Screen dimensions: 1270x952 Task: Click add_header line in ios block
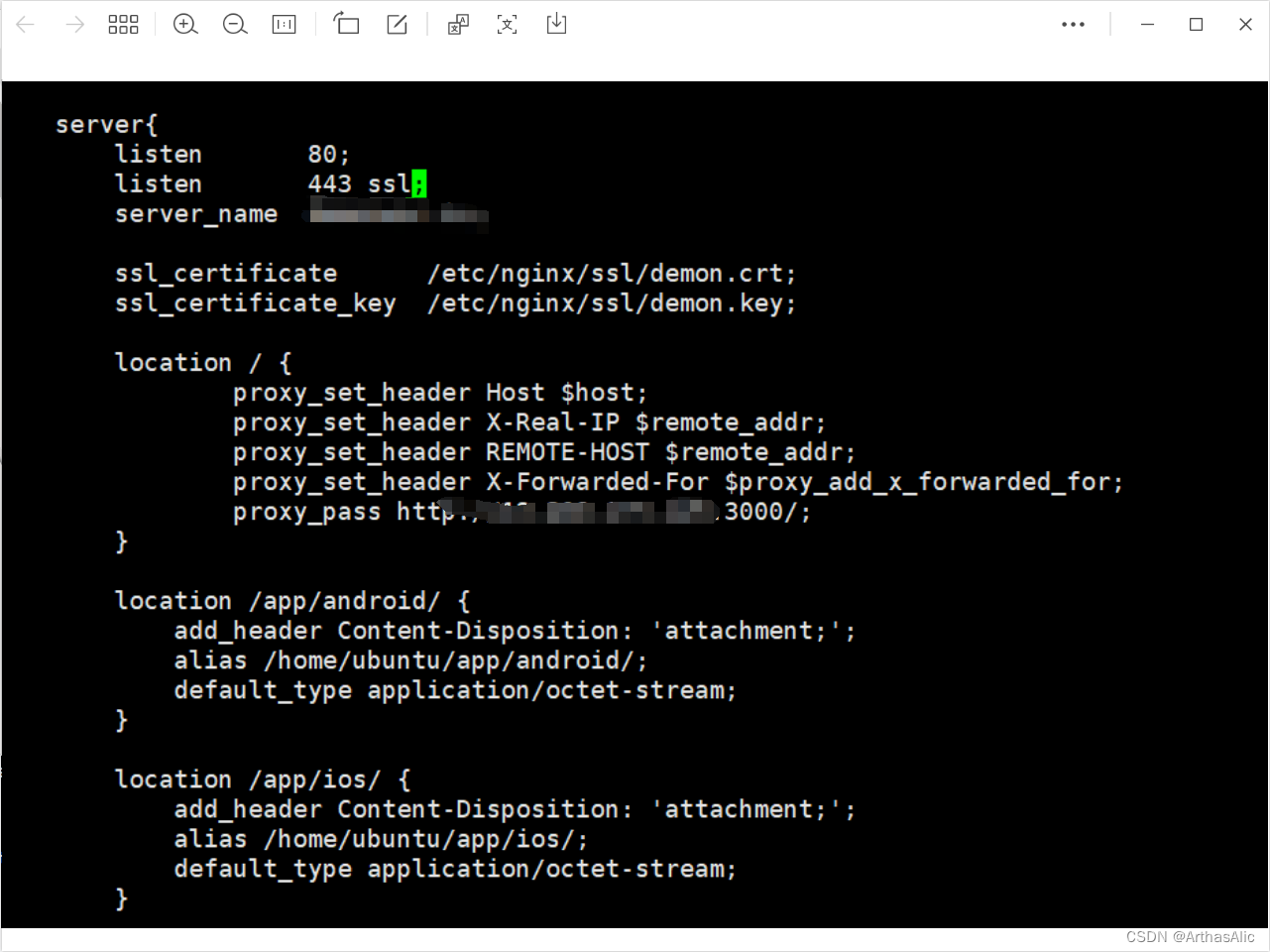coord(515,809)
